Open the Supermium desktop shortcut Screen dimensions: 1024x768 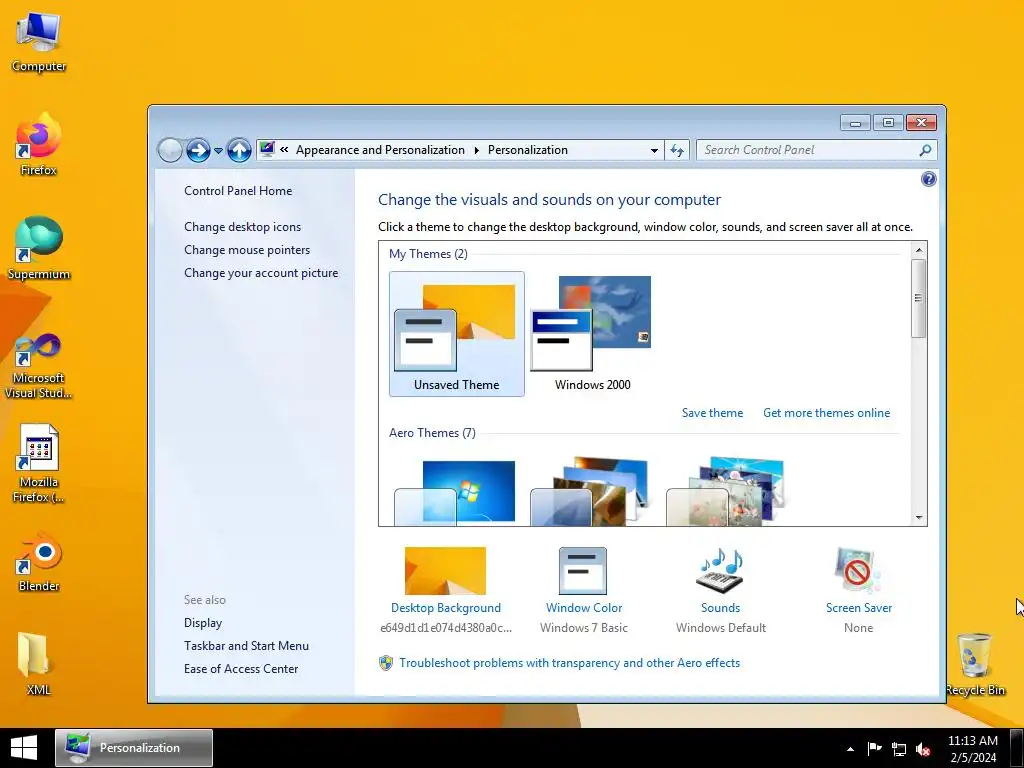tap(39, 249)
